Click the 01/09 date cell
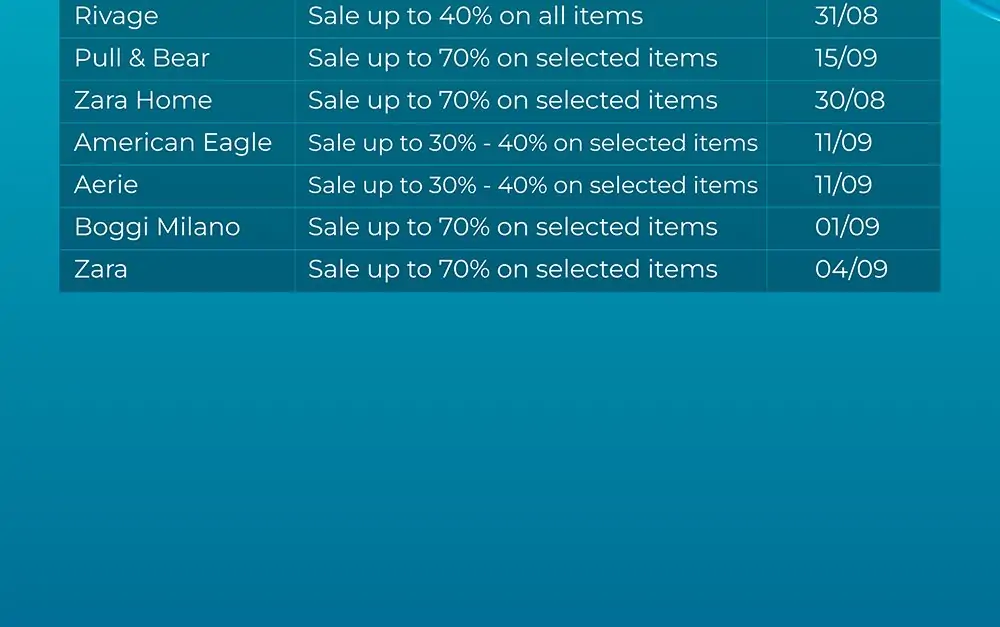 point(853,227)
